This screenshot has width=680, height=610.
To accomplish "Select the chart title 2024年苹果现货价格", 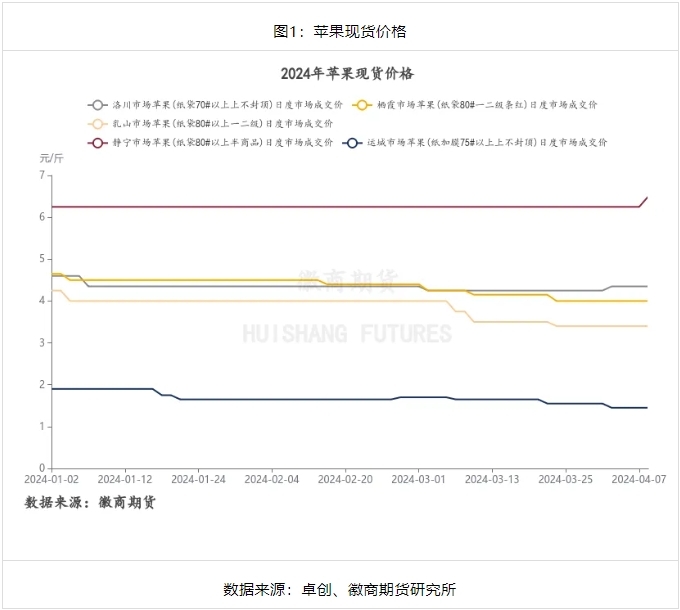I will 347,74.
